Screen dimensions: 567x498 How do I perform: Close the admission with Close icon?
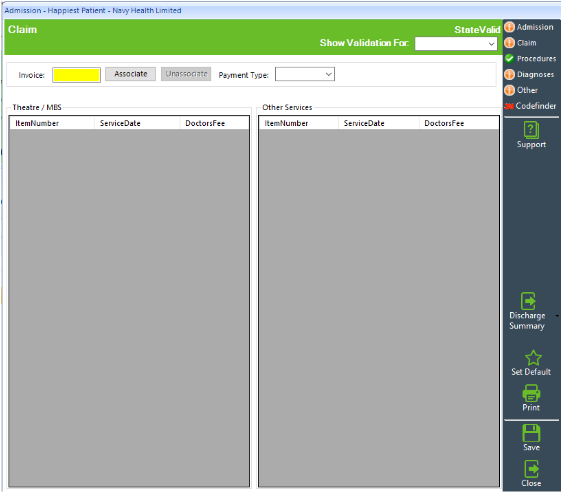(531, 469)
